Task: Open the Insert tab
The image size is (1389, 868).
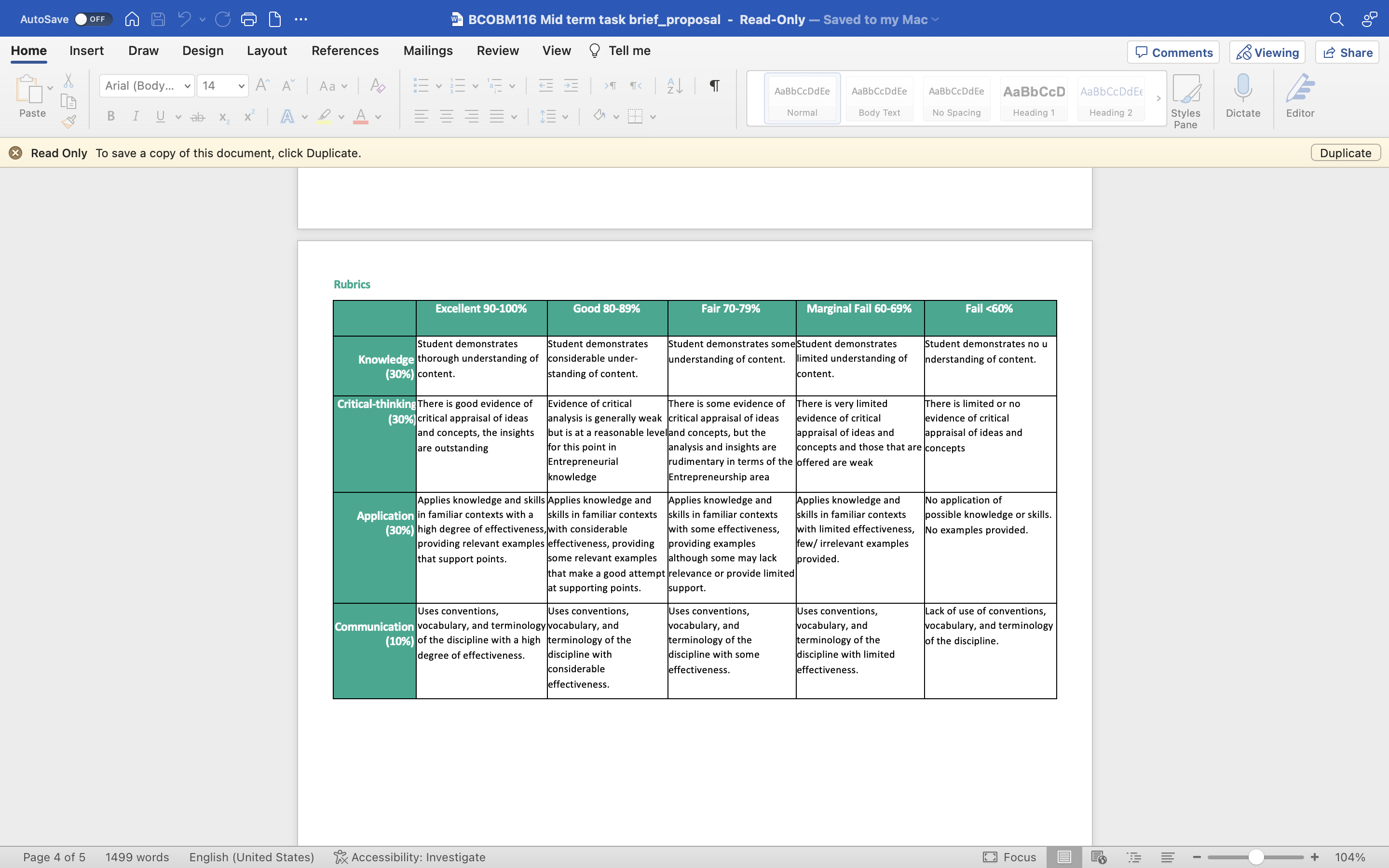Action: tap(86, 51)
